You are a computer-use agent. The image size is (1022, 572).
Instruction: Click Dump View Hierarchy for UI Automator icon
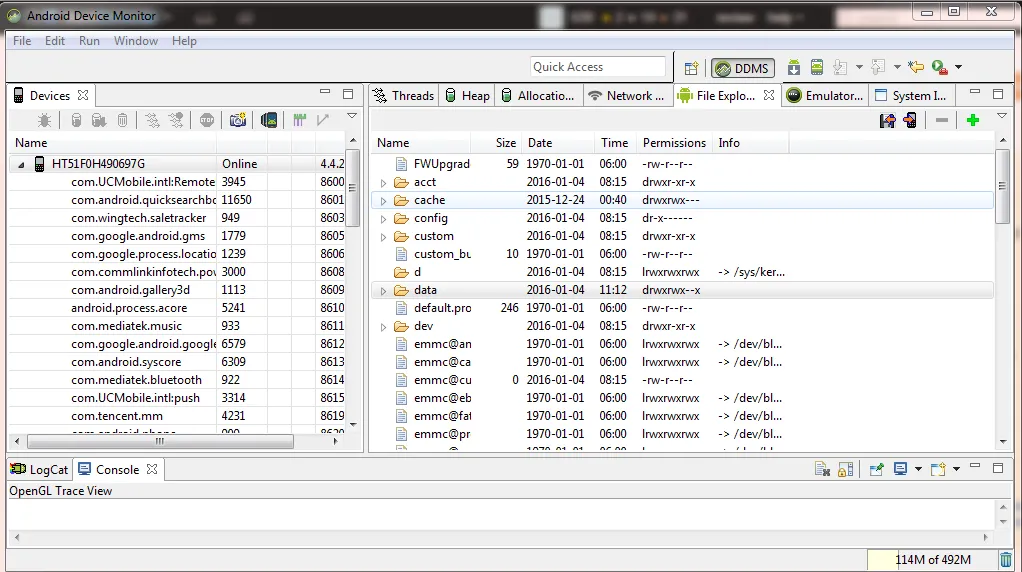269,120
